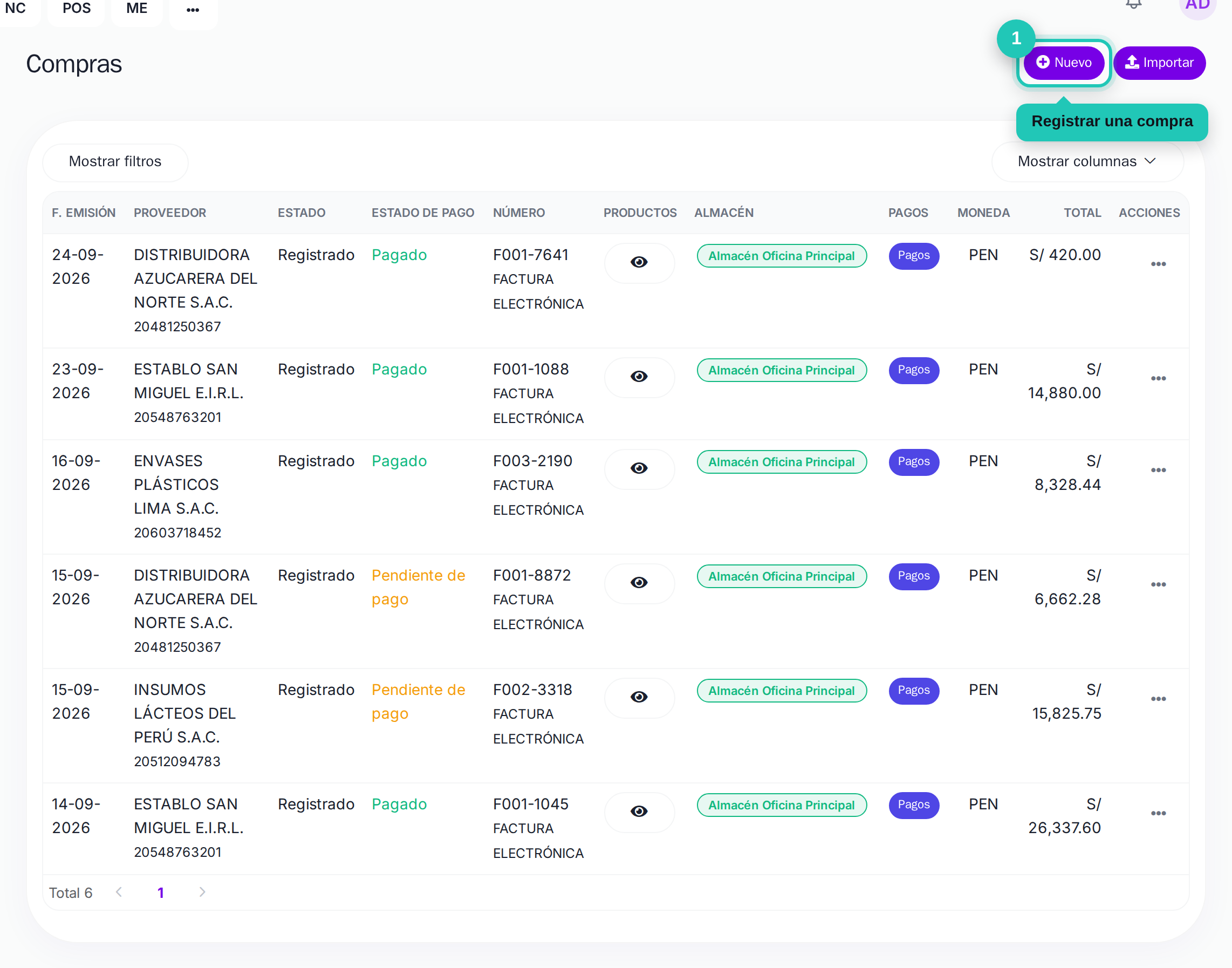1232x968 pixels.
Task: Click the Nuevo purchase button
Action: (1063, 63)
